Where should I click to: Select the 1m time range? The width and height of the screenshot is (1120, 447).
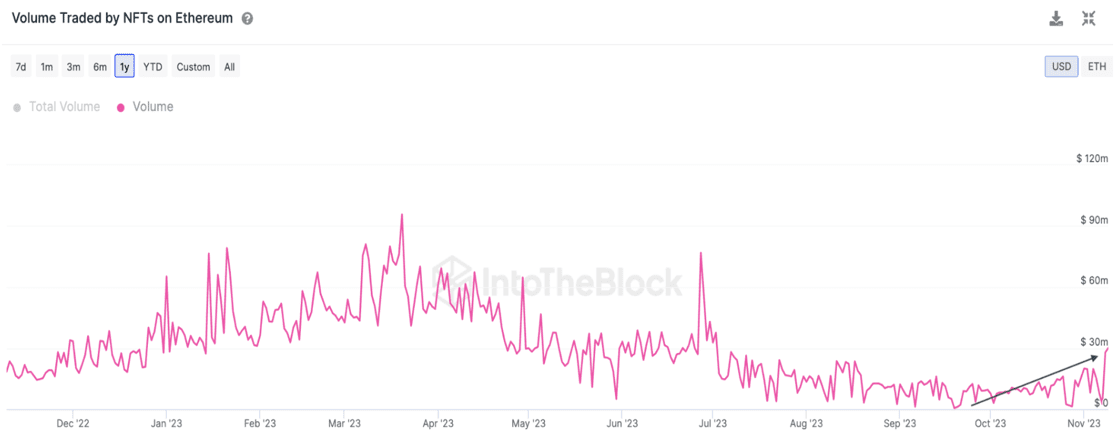[x=47, y=67]
